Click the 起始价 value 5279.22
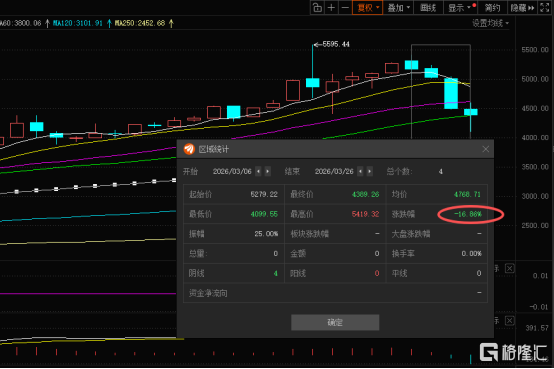Screen dimensions: 554x369 [x=264, y=194]
